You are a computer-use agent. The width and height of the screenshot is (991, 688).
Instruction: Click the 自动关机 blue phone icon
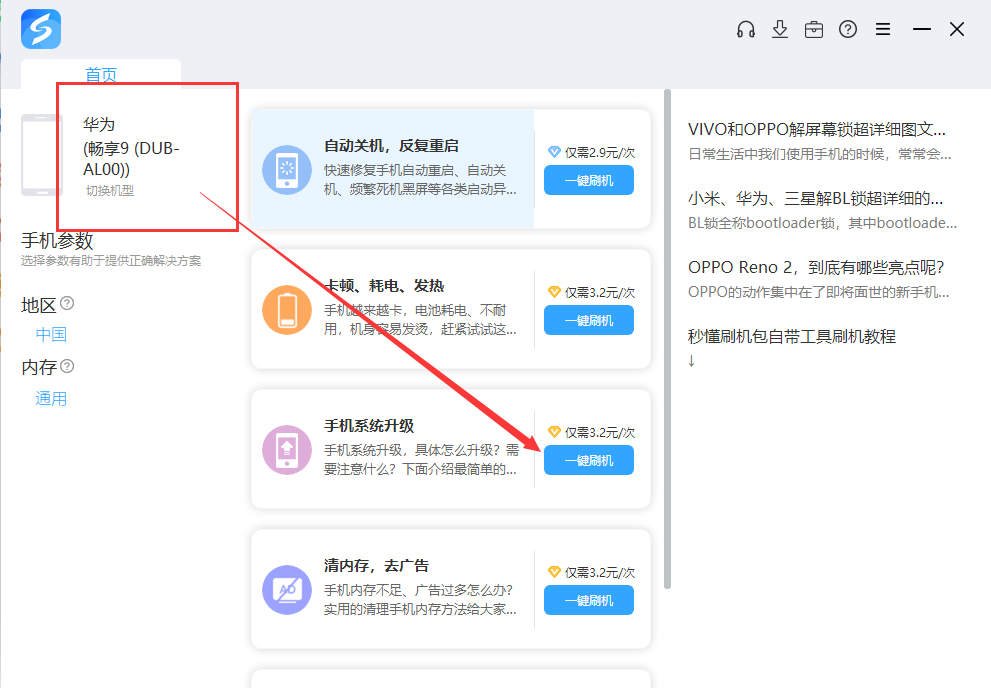[x=287, y=169]
